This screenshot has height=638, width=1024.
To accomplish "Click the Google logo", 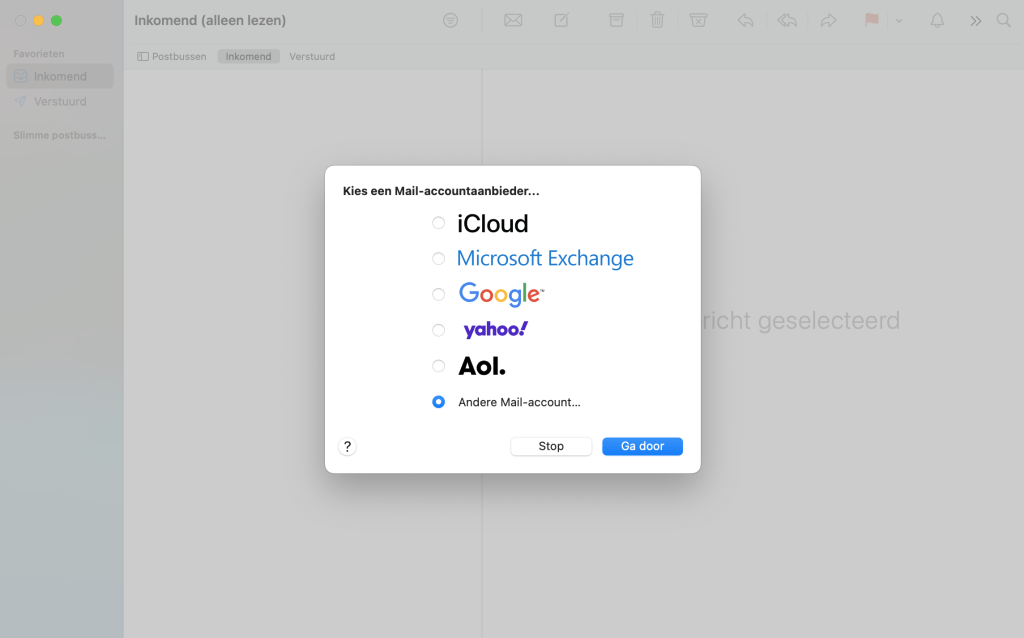I will 501,295.
